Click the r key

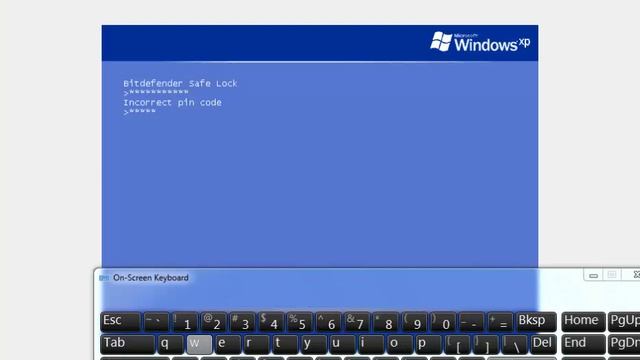256,344
